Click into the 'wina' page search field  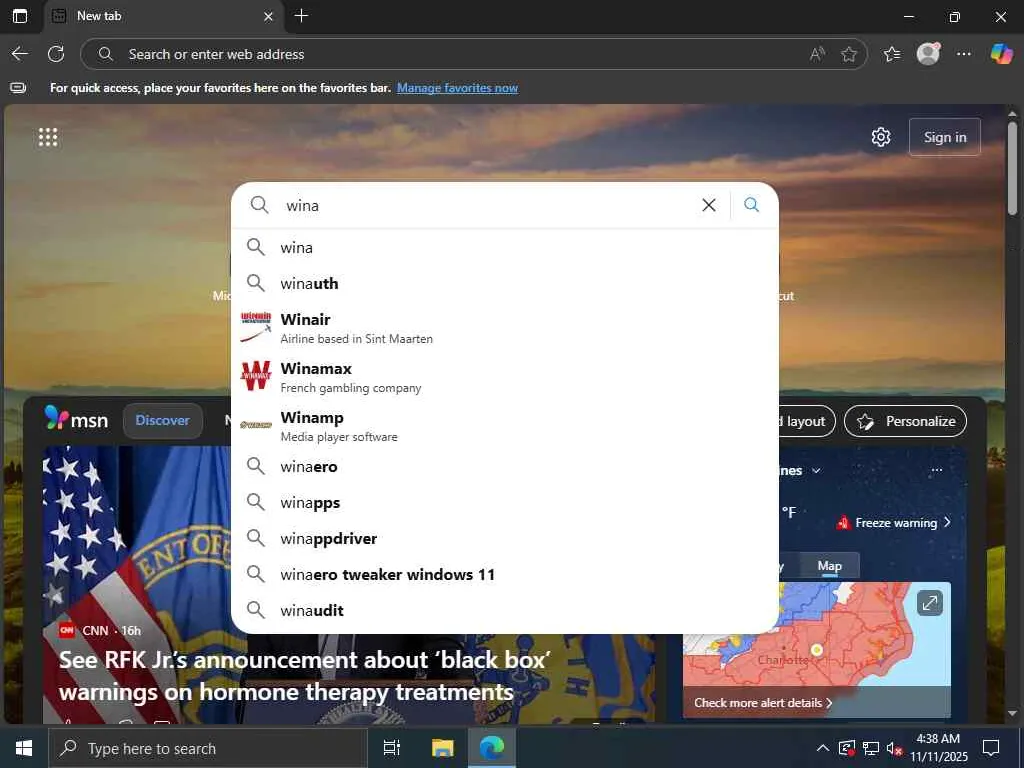pos(487,205)
